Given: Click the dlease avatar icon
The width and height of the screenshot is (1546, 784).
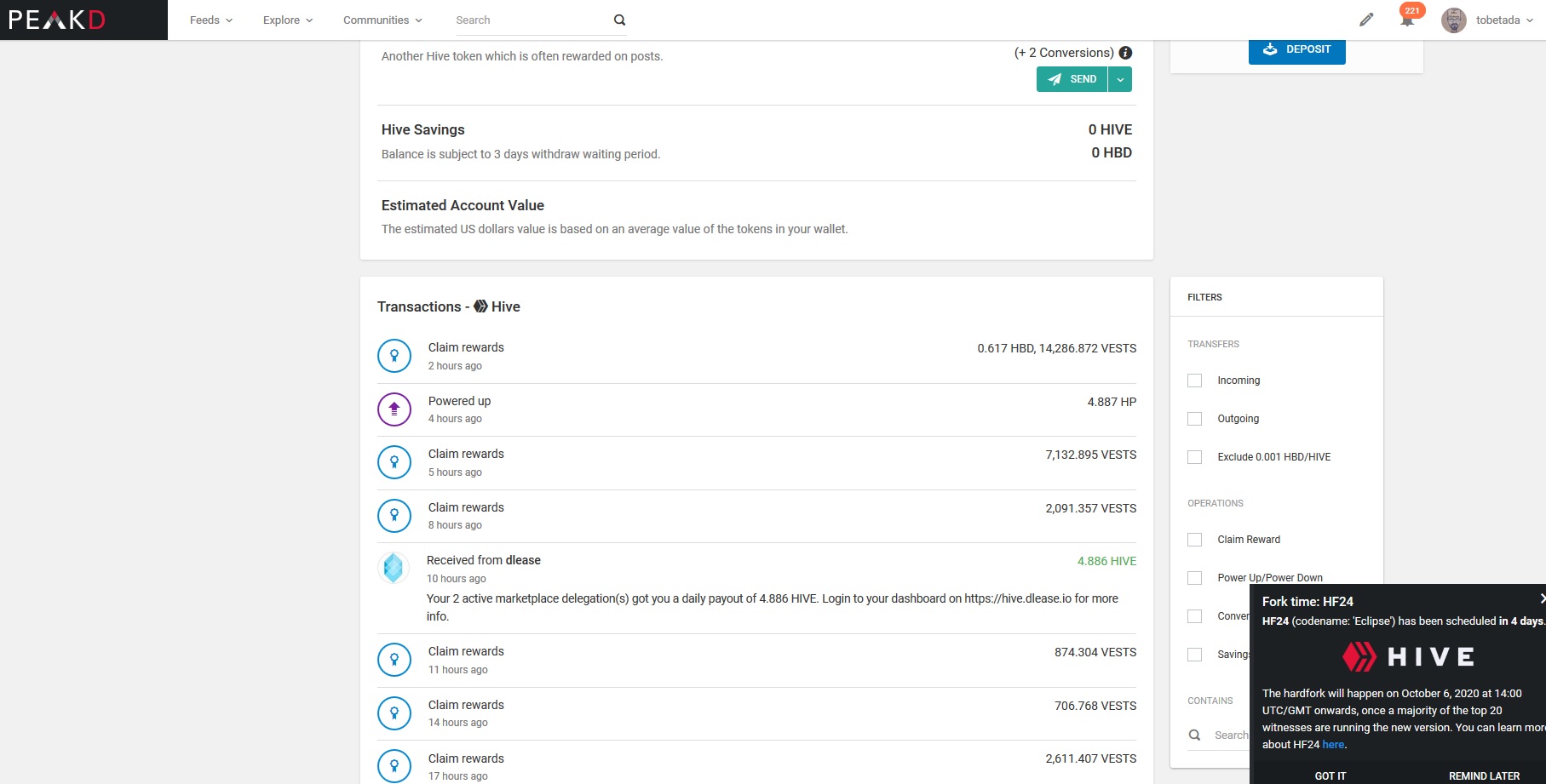Looking at the screenshot, I should [394, 568].
